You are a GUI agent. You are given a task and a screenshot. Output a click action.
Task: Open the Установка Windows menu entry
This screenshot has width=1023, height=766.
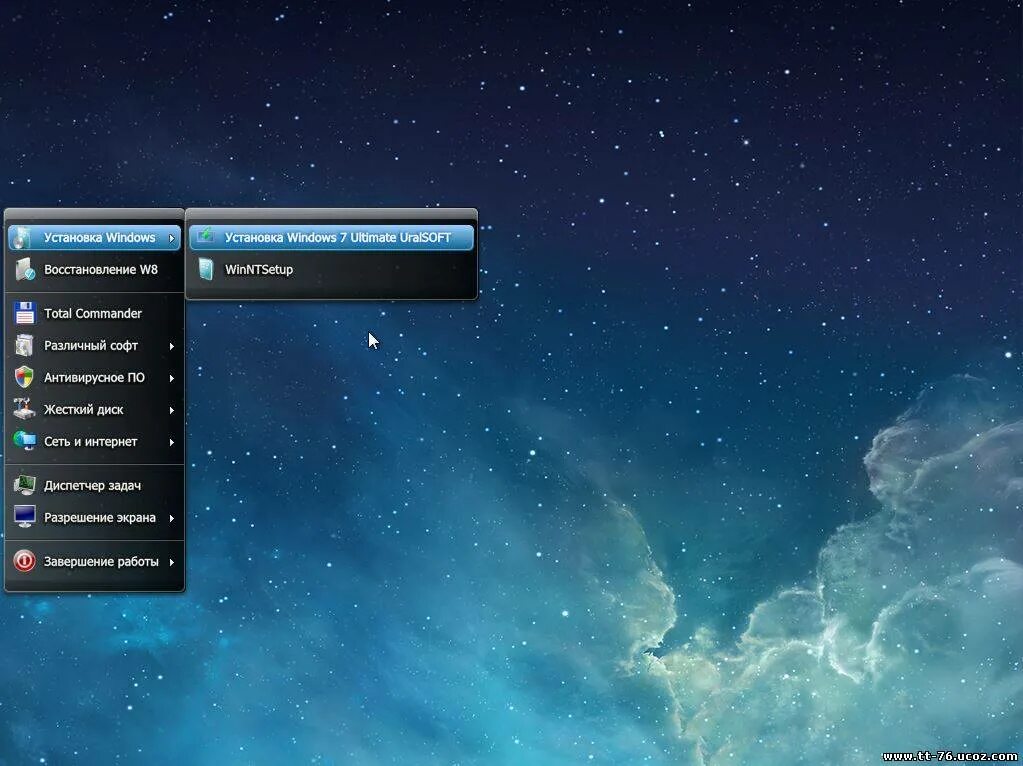95,237
